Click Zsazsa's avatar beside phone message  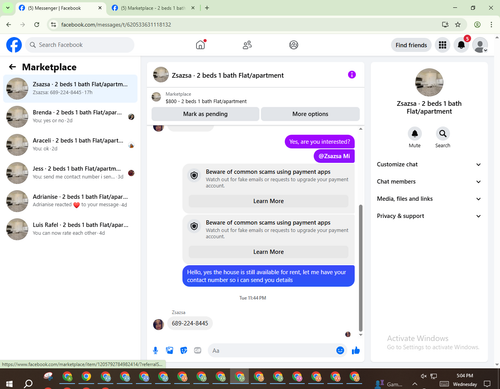158,324
